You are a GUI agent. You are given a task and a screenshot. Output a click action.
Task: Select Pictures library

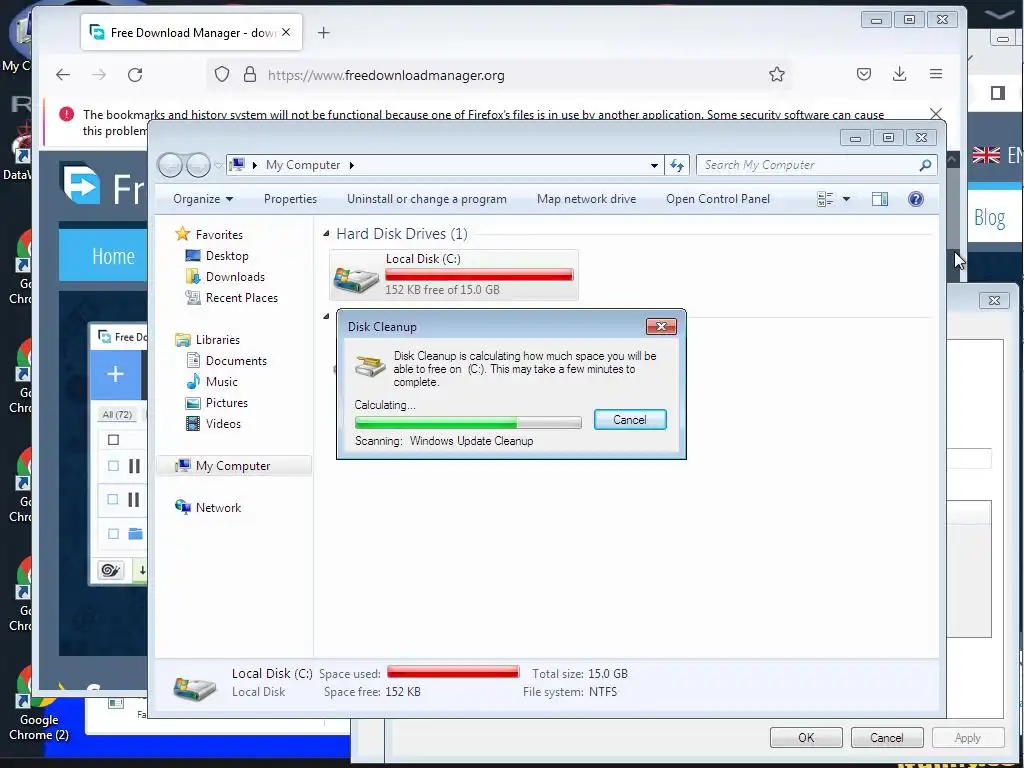click(217, 403)
